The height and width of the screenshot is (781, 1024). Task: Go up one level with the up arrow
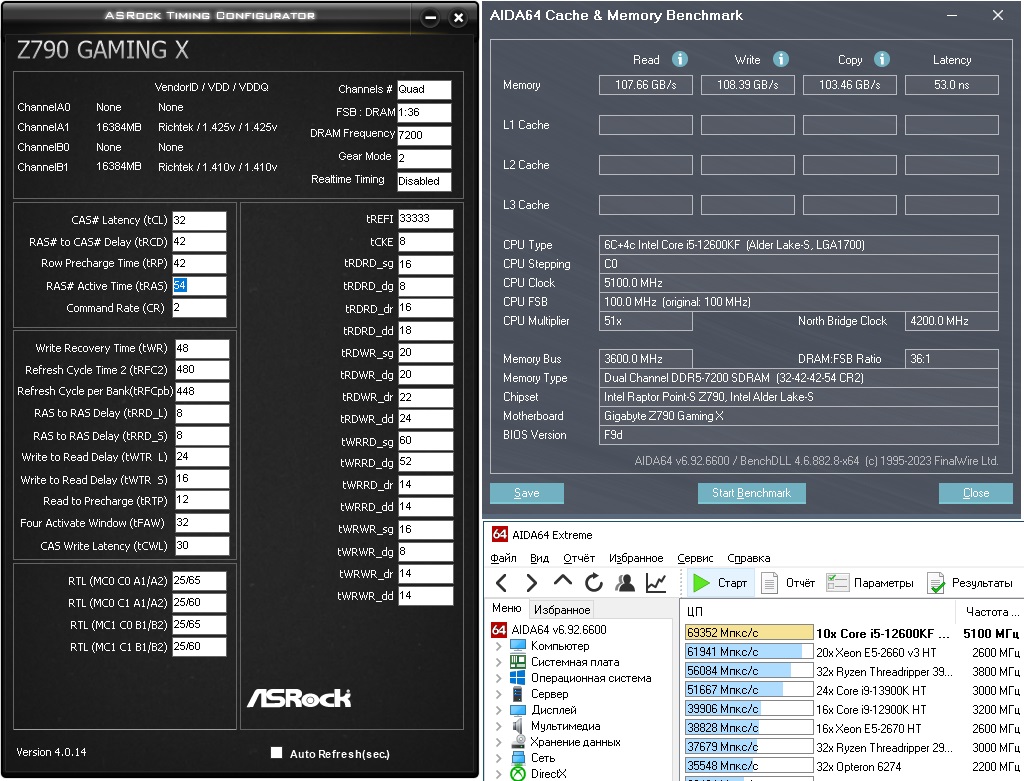[x=562, y=581]
